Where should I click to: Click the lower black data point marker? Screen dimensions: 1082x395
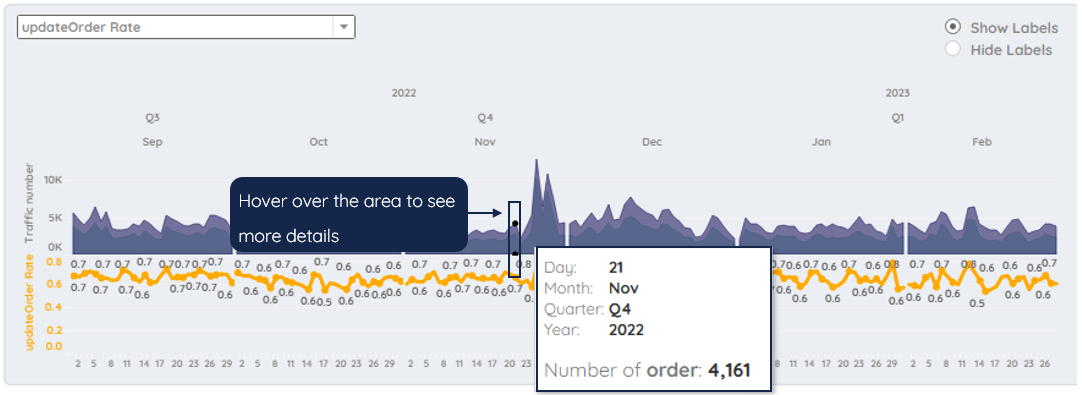coord(515,253)
